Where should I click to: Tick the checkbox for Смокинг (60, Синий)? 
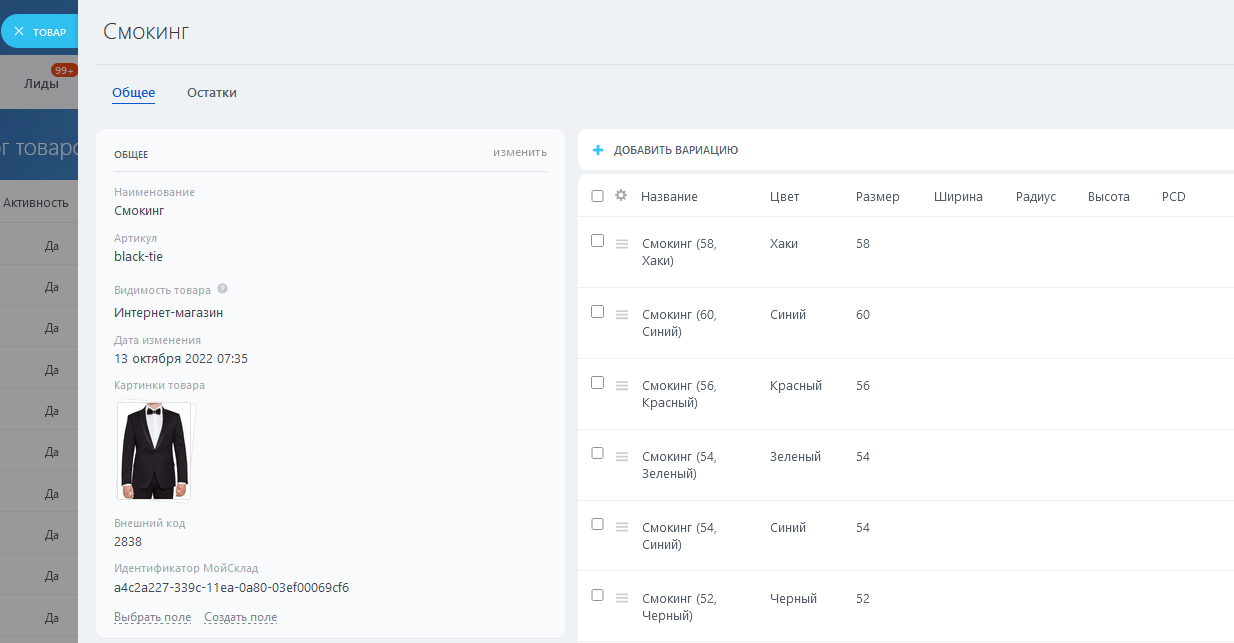pos(598,312)
